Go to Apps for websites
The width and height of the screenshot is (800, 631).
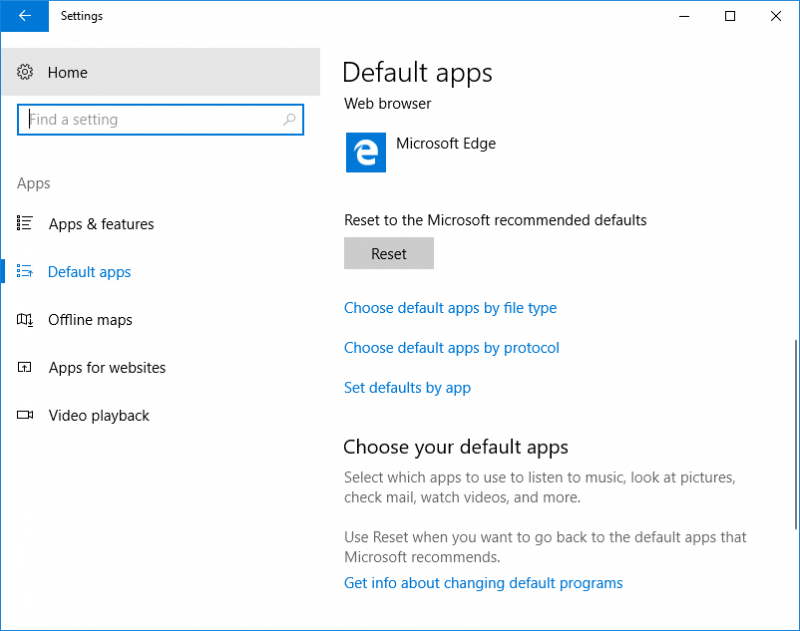(107, 368)
